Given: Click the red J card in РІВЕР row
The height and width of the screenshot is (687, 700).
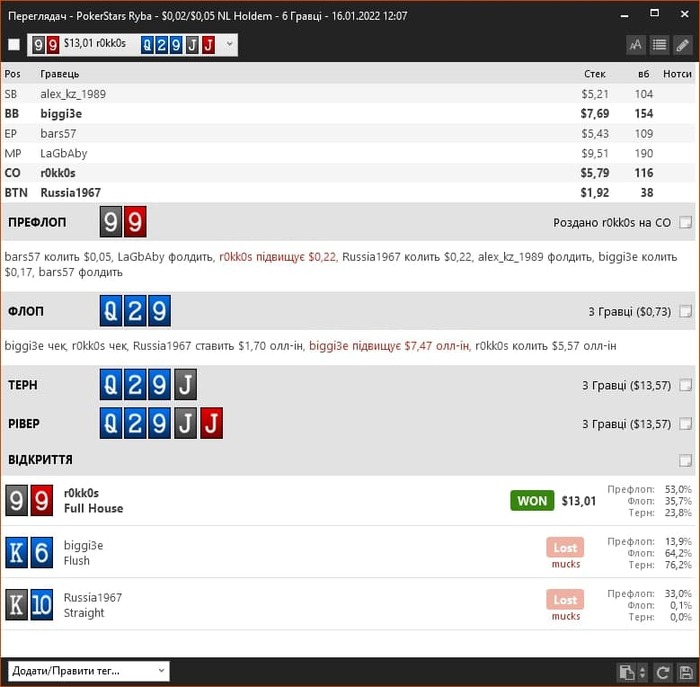Looking at the screenshot, I should click(x=211, y=423).
